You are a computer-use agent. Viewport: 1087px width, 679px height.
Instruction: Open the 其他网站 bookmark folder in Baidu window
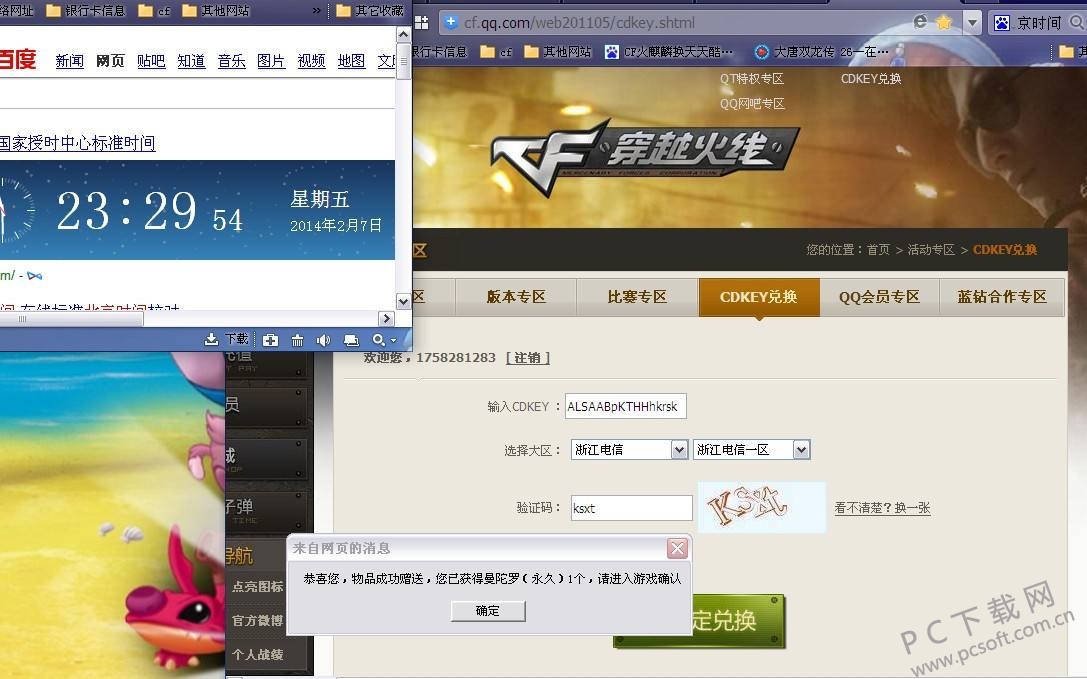point(216,10)
